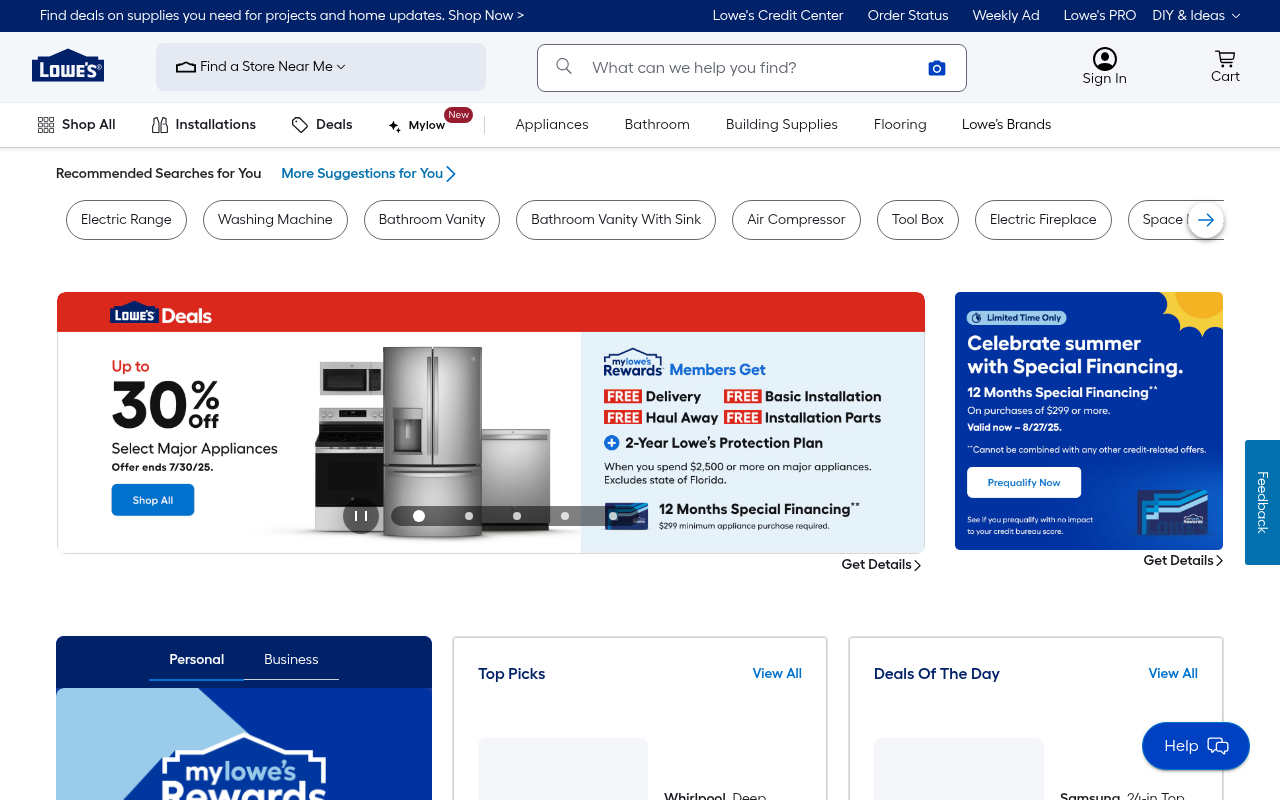Switch to the Personal tab
The width and height of the screenshot is (1280, 800).
click(197, 660)
